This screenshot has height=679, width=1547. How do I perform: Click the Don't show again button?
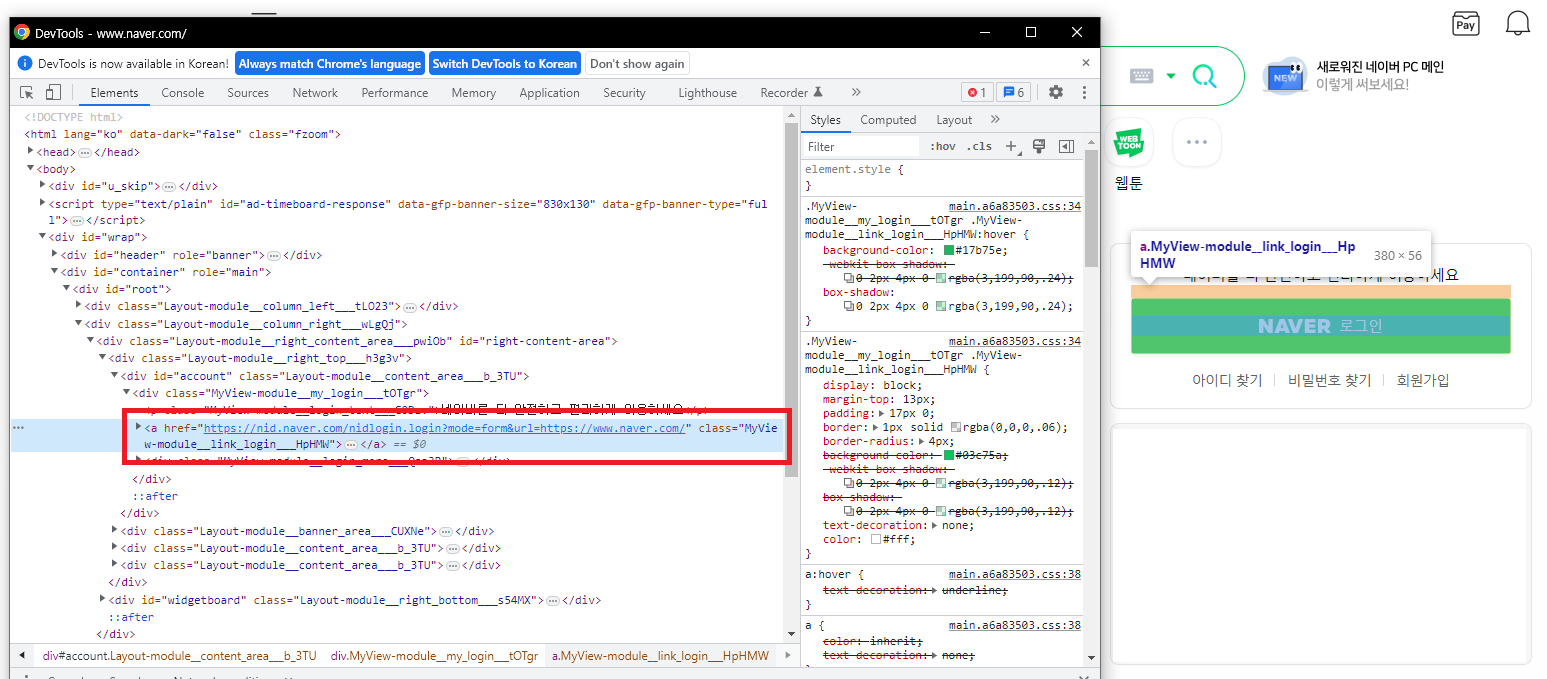tap(637, 63)
